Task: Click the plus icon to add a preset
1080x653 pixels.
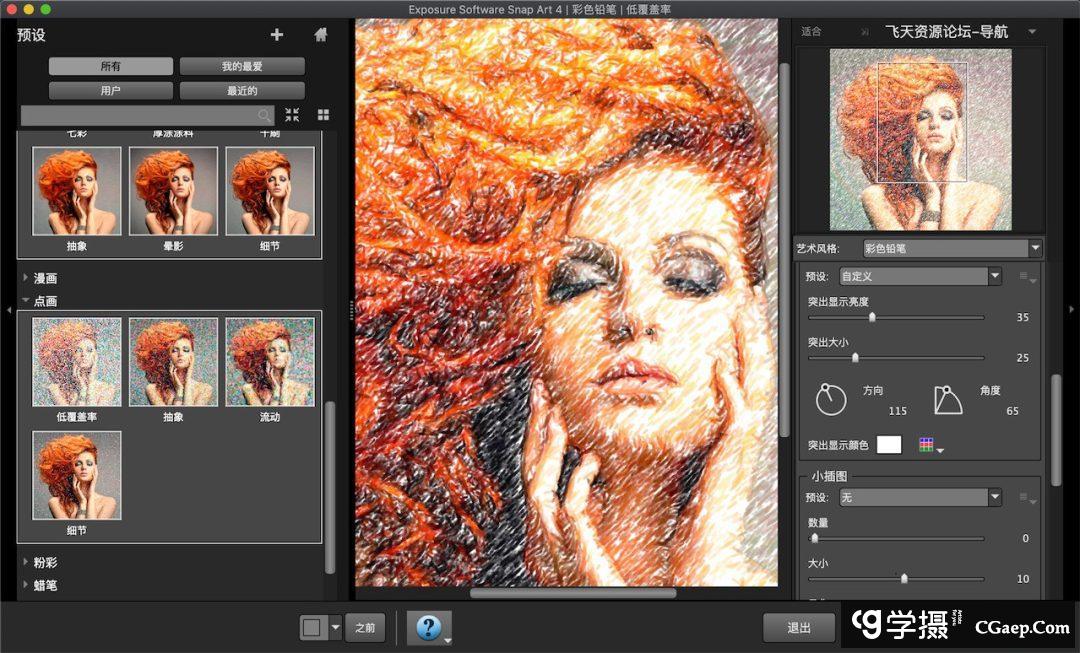Action: pyautogui.click(x=277, y=35)
